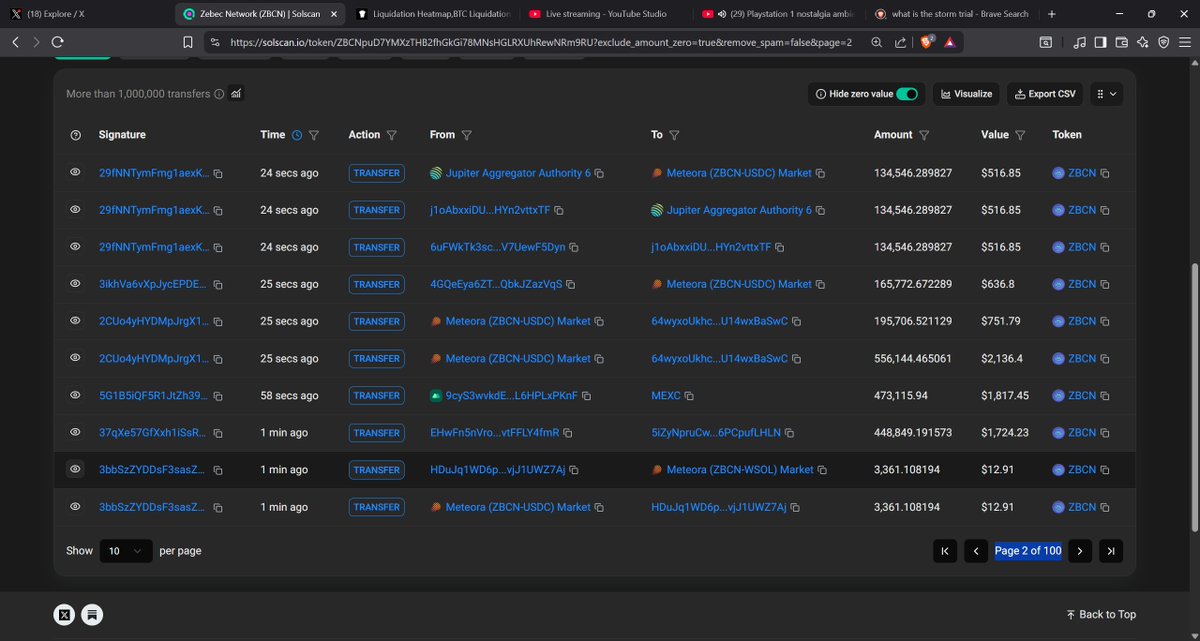Image resolution: width=1200 pixels, height=641 pixels.
Task: Click the browser back arrow
Action: tap(15, 42)
